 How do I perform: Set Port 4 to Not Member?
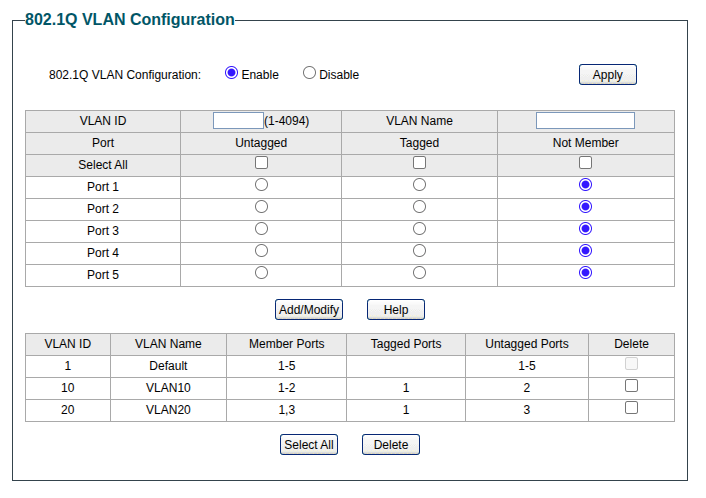click(x=585, y=251)
